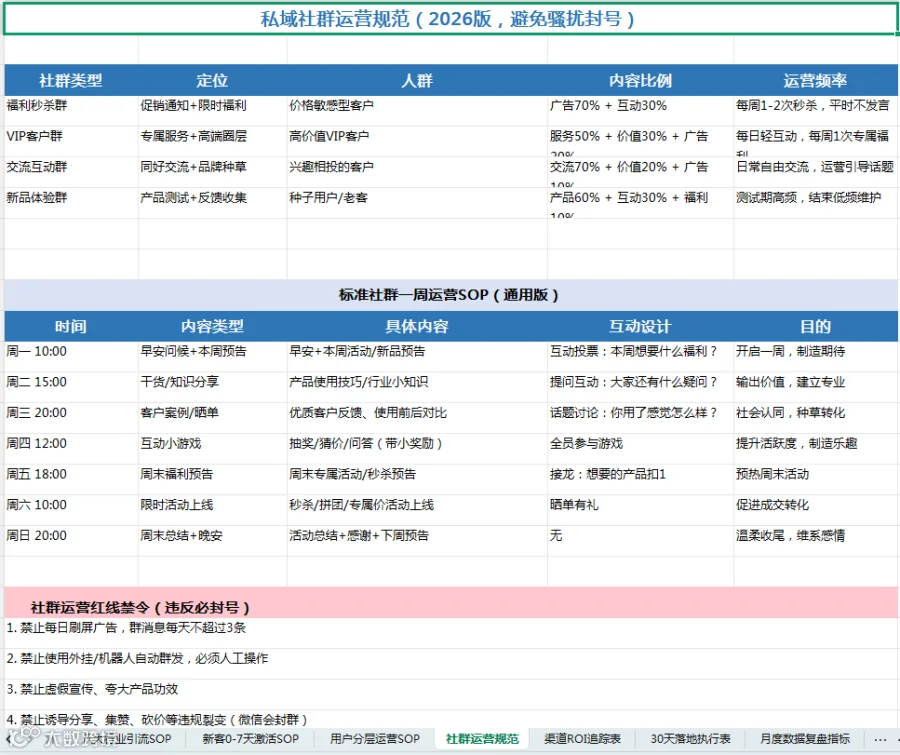Screen dimensions: 900x755
Task: Select the cell 产品测试+反馈收集
Action: (x=212, y=203)
